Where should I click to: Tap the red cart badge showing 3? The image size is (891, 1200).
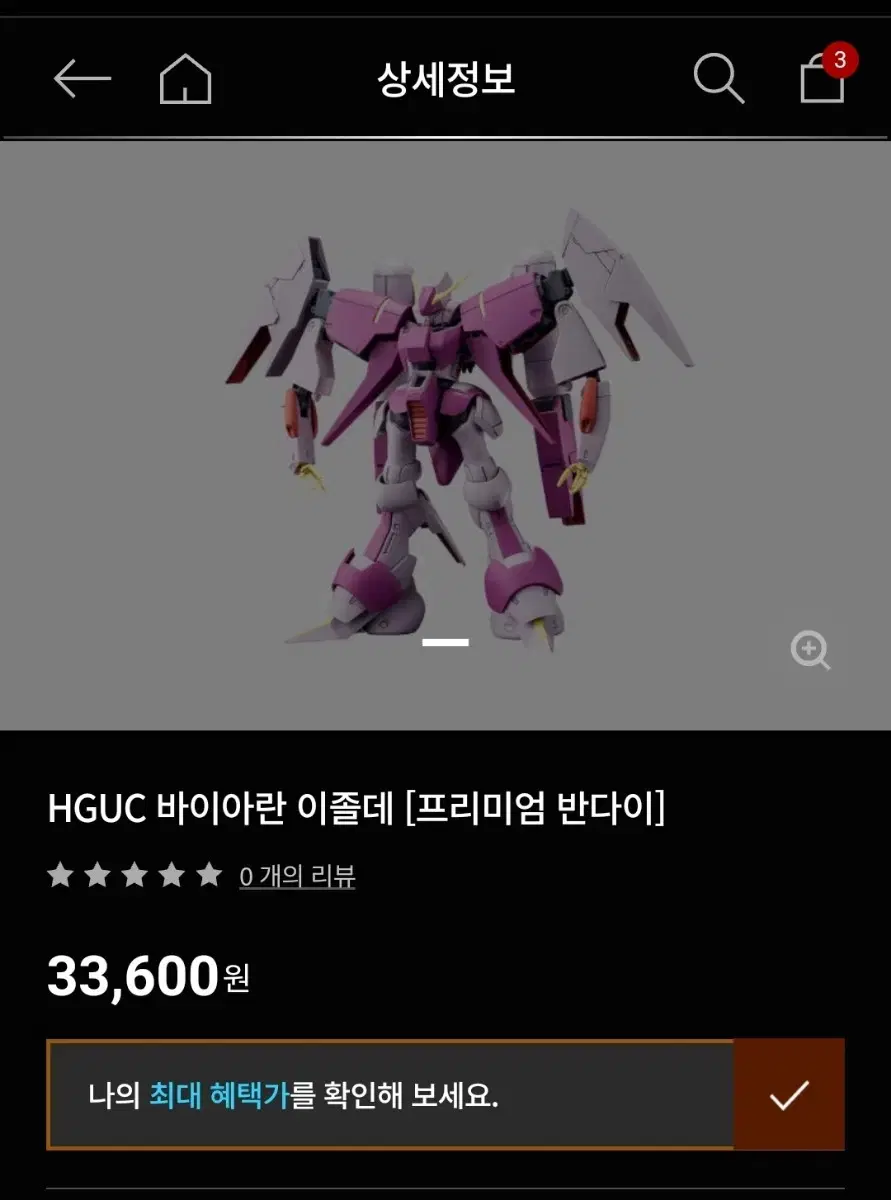[839, 60]
